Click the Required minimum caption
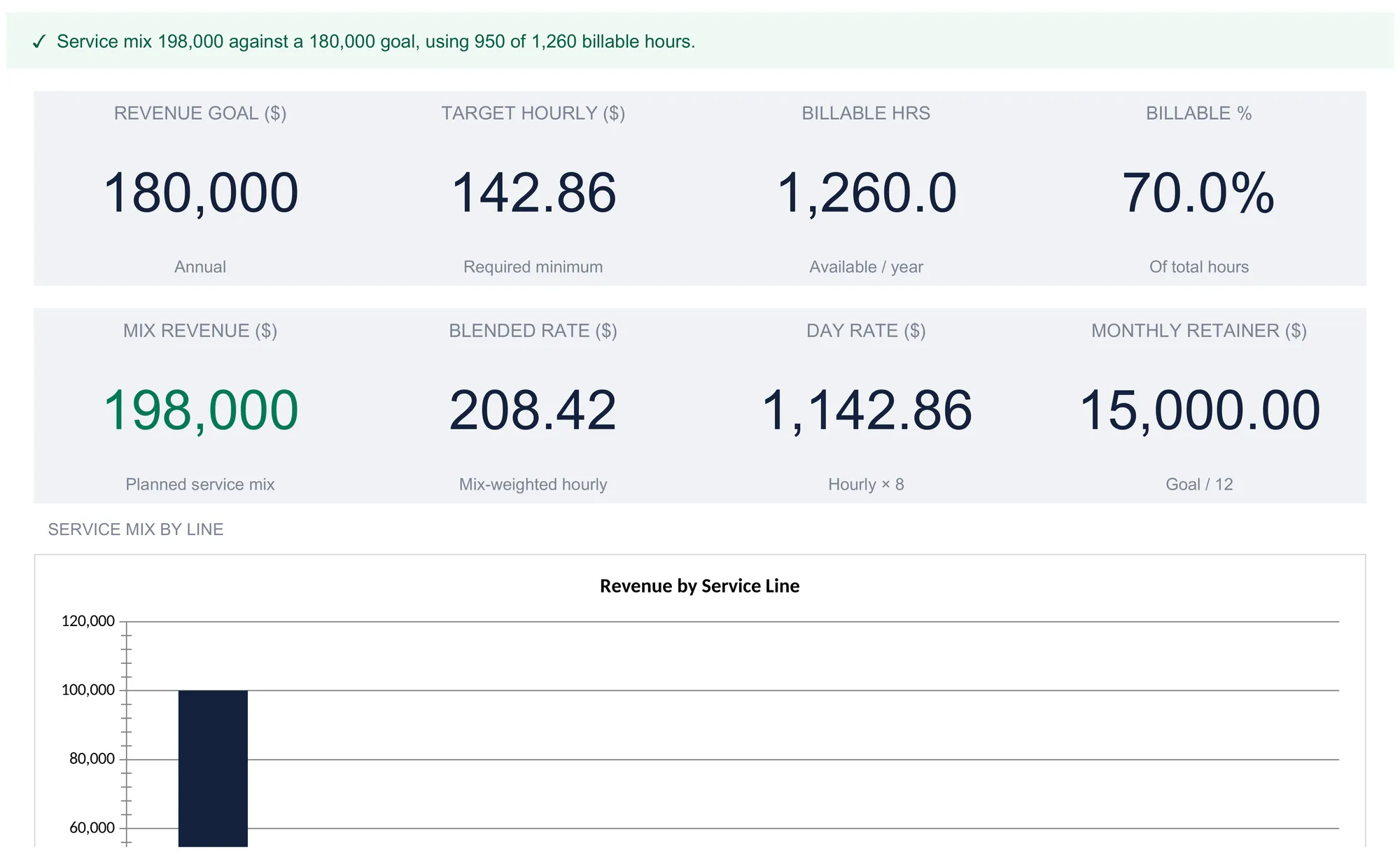The height and width of the screenshot is (853, 1400). (533, 267)
